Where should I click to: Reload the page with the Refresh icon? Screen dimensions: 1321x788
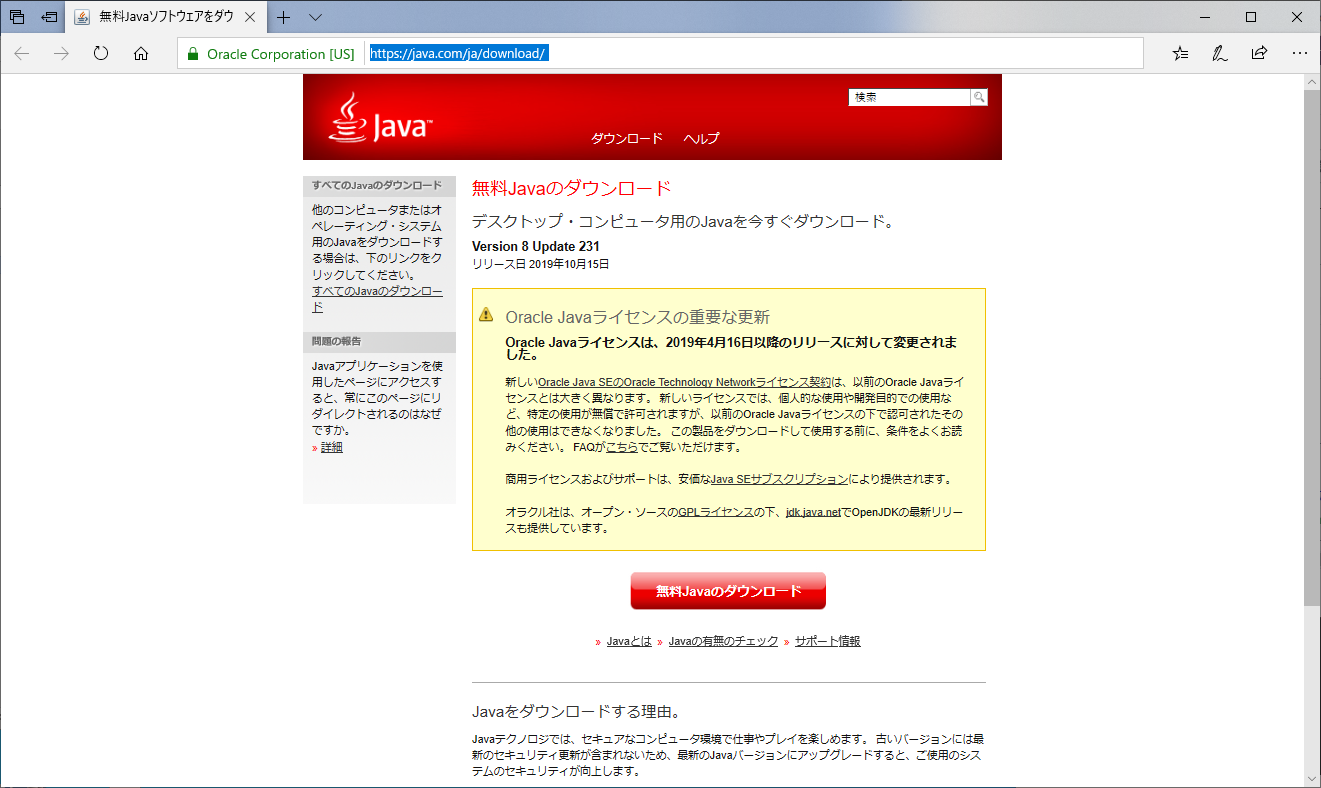101,54
